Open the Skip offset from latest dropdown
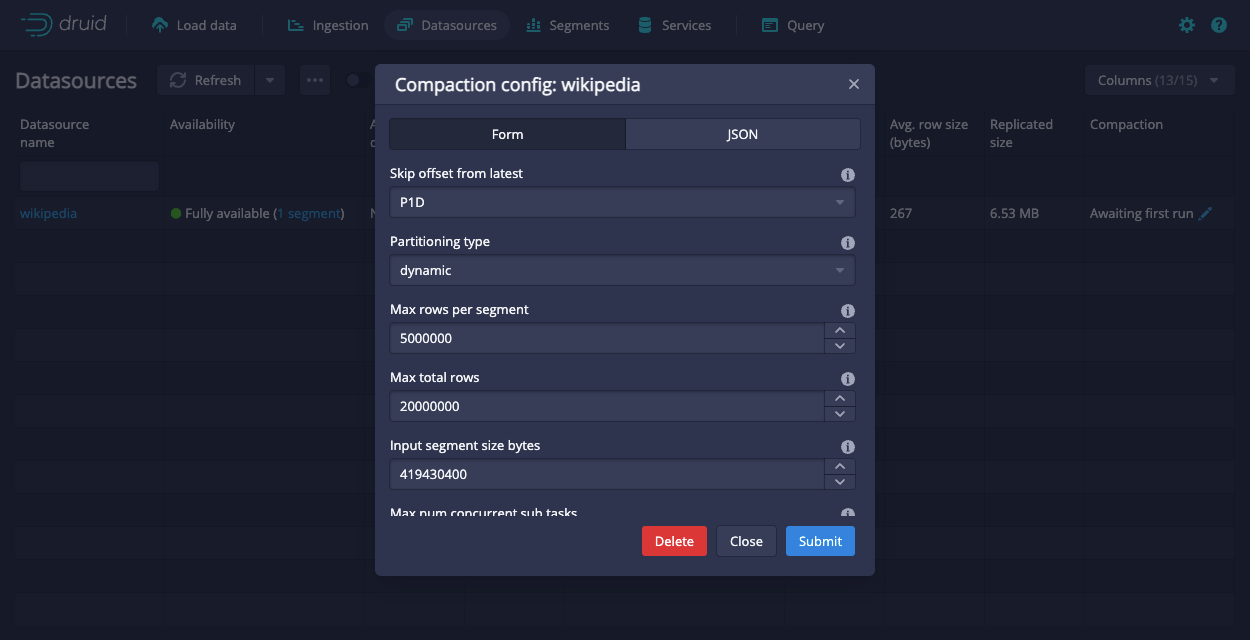The image size is (1250, 640). tap(622, 202)
